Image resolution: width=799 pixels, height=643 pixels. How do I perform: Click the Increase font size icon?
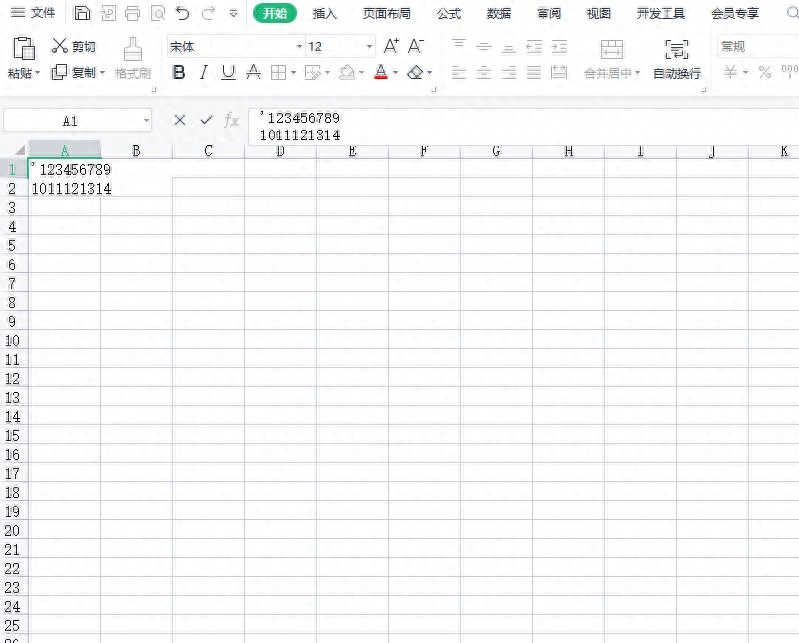coord(391,46)
